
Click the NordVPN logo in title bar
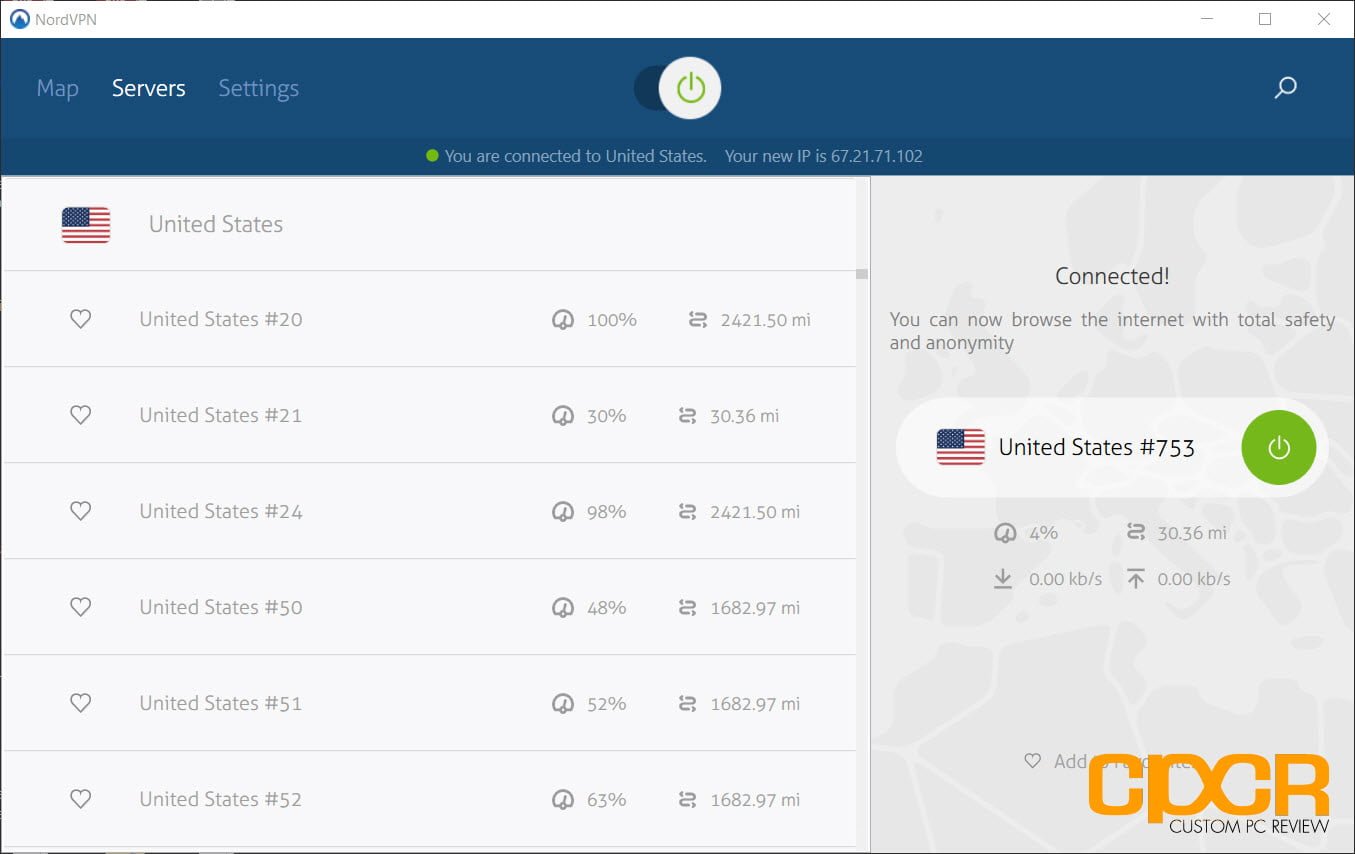19,19
